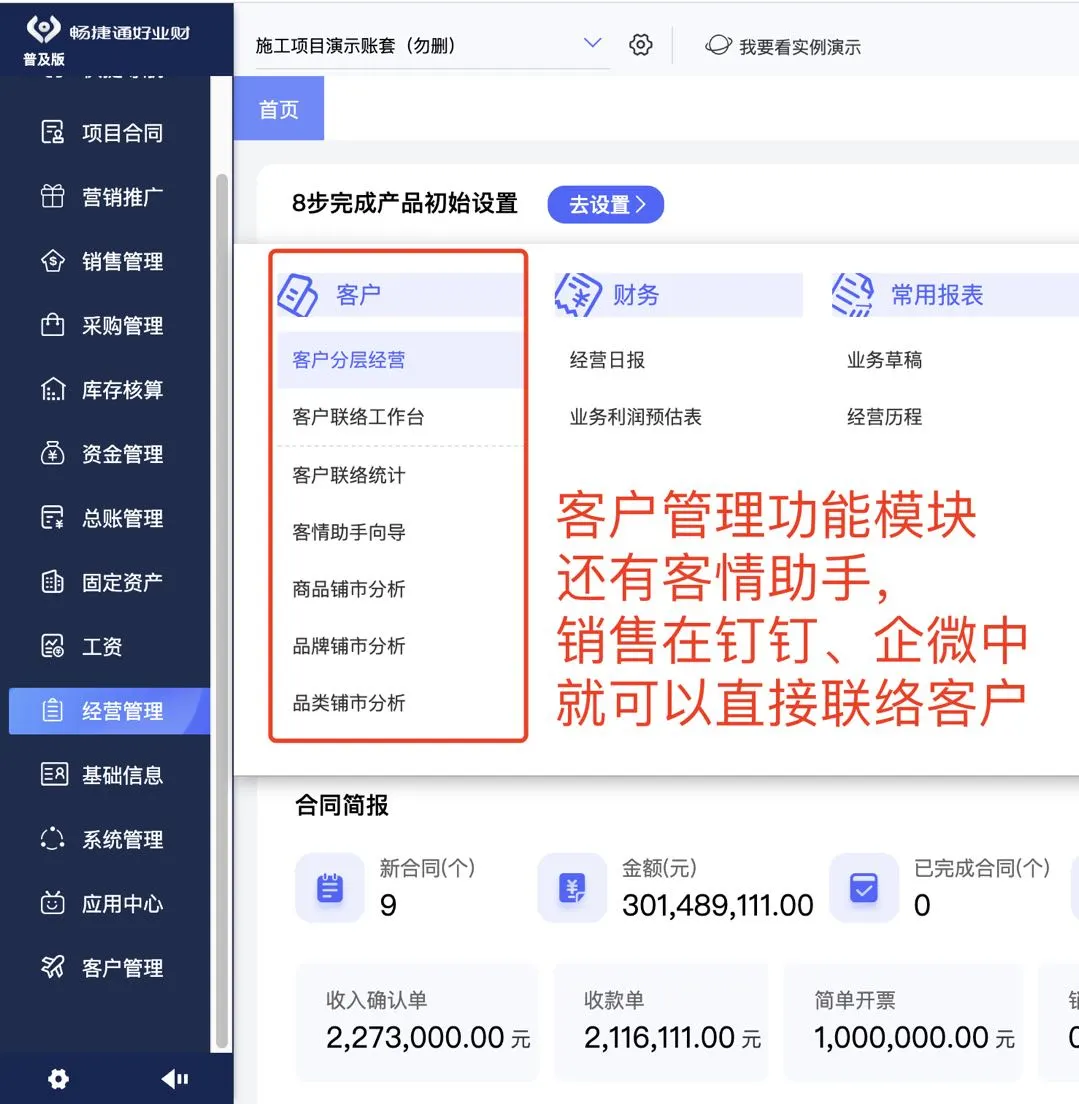Screen dimensions: 1079x1104
Task: Collapse the sidebar using the arrow at bottom
Action: [x=175, y=1079]
